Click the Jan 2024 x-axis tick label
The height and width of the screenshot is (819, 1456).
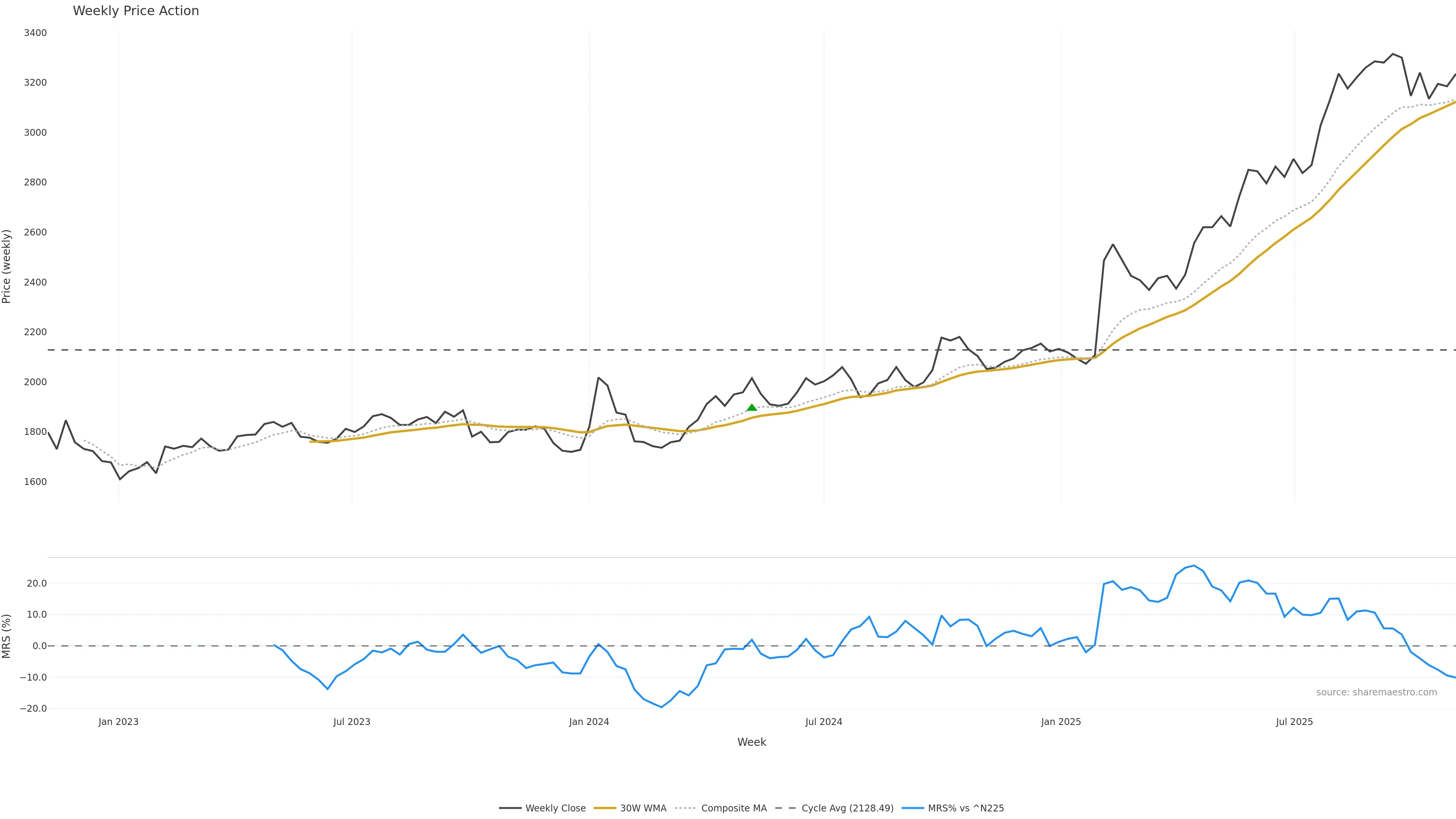589,722
